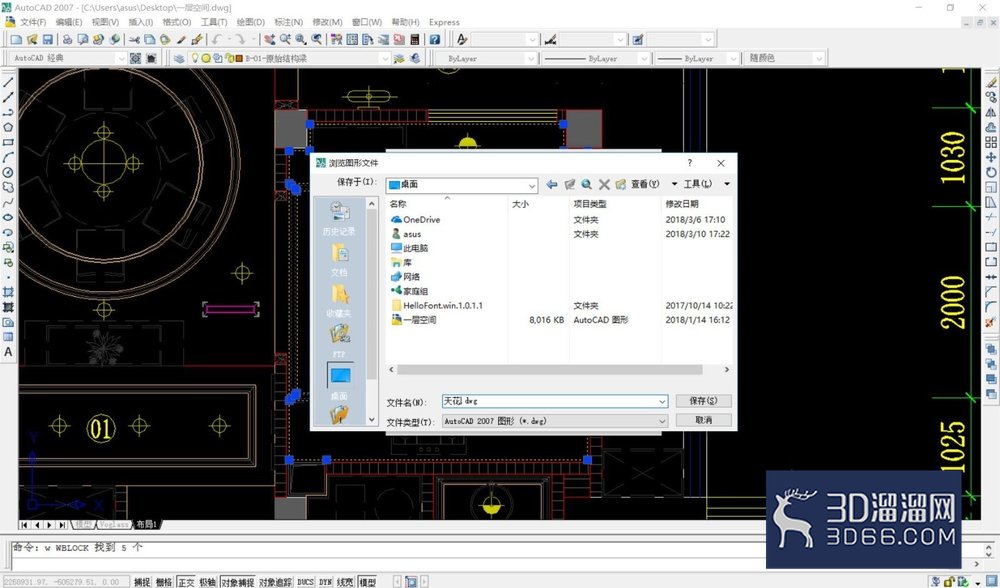The height and width of the screenshot is (588, 1000).
Task: Click the 大小 column header
Action: (x=520, y=204)
